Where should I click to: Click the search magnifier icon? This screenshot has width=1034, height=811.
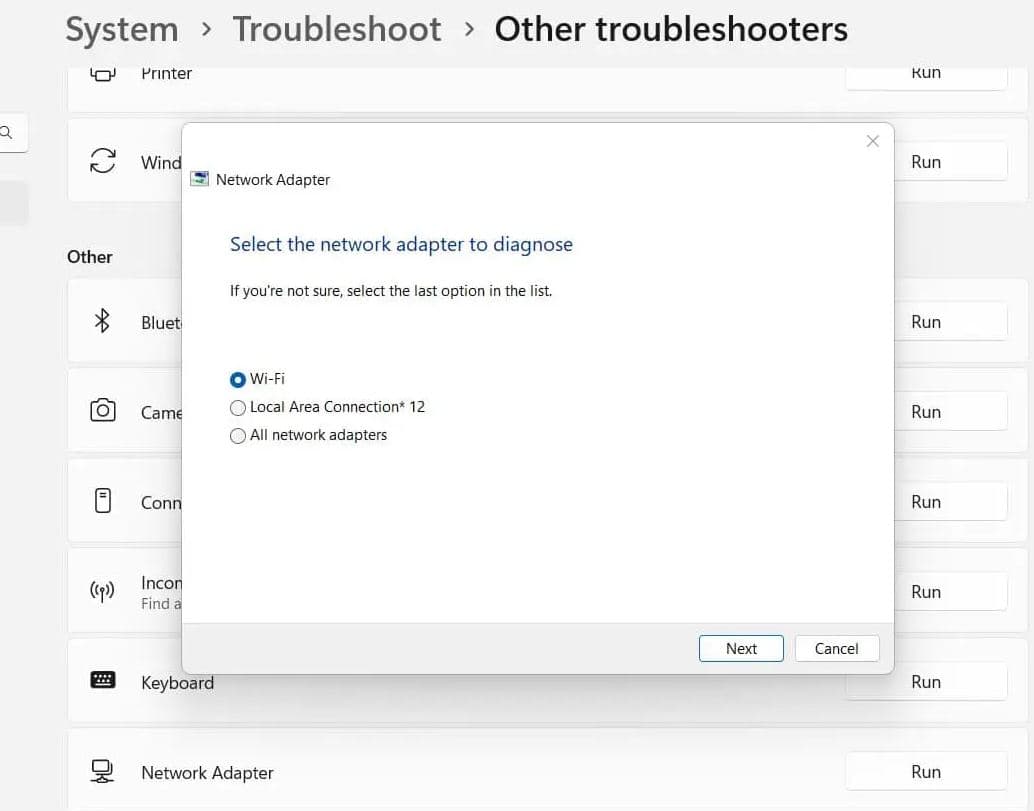click(x=6, y=132)
